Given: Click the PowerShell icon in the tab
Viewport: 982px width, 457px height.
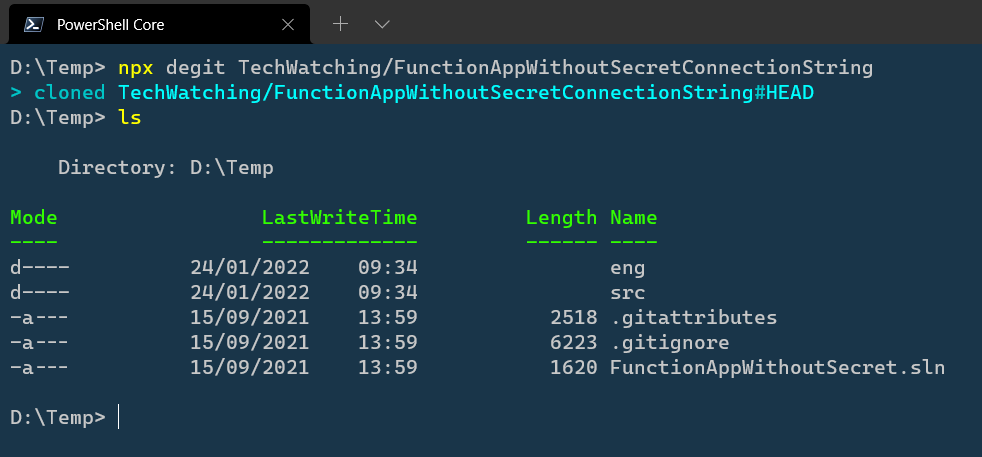Looking at the screenshot, I should click(x=34, y=24).
